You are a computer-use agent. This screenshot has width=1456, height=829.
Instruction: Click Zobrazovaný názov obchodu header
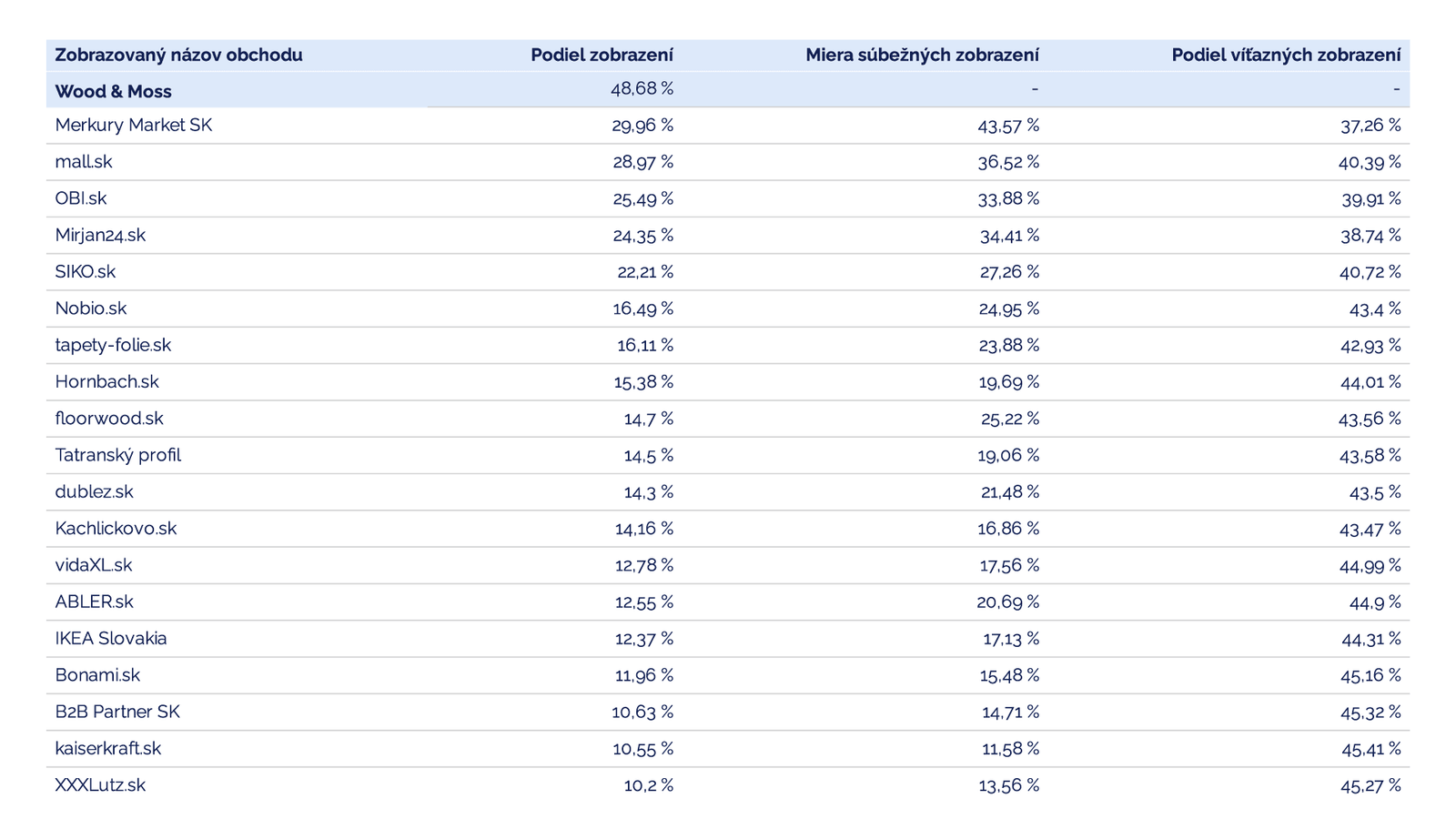[x=178, y=55]
